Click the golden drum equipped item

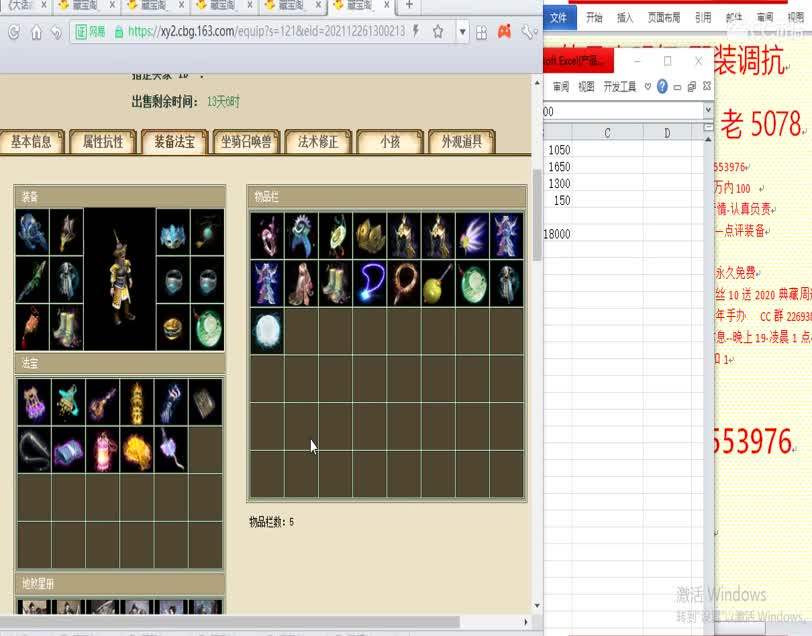[173, 328]
